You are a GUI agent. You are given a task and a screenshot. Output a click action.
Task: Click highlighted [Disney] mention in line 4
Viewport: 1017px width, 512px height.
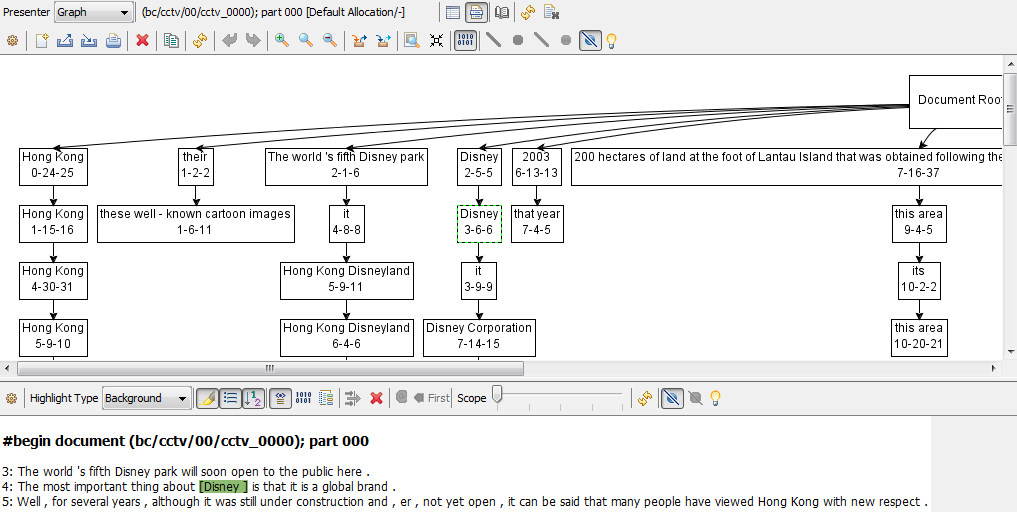(223, 487)
